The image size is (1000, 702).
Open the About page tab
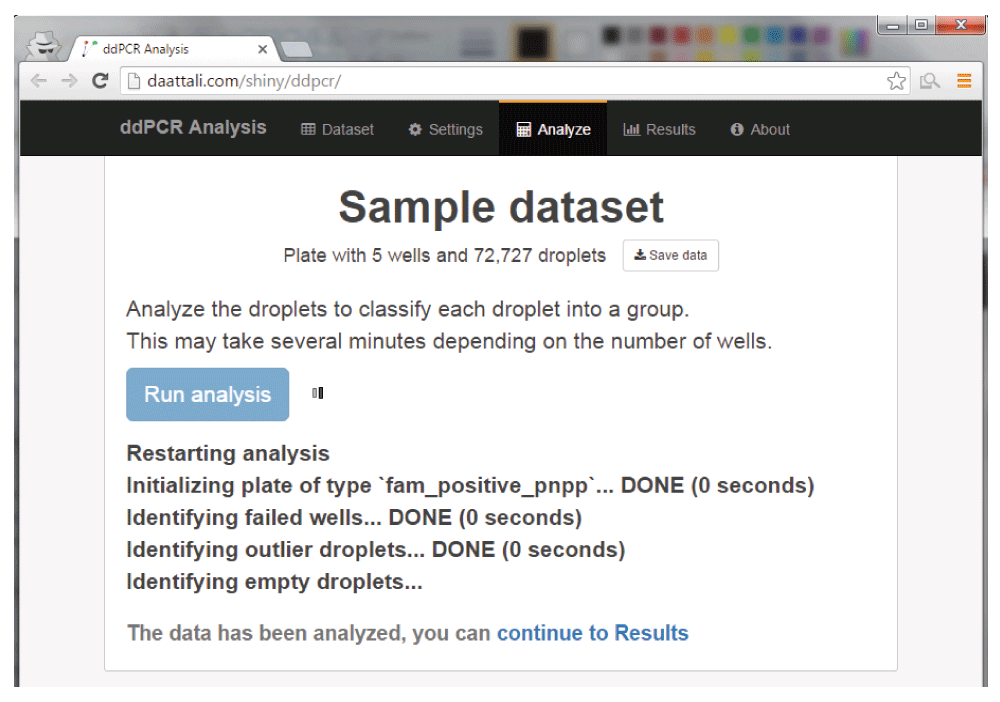tap(760, 130)
